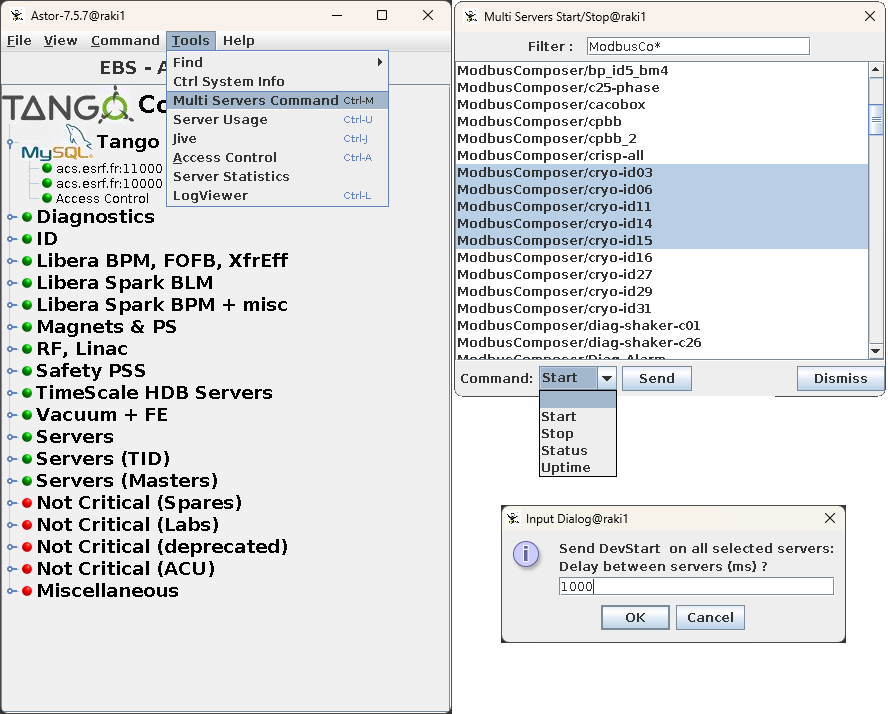The width and height of the screenshot is (888, 714).
Task: Click the Multi Servers window title icon
Action: click(471, 16)
